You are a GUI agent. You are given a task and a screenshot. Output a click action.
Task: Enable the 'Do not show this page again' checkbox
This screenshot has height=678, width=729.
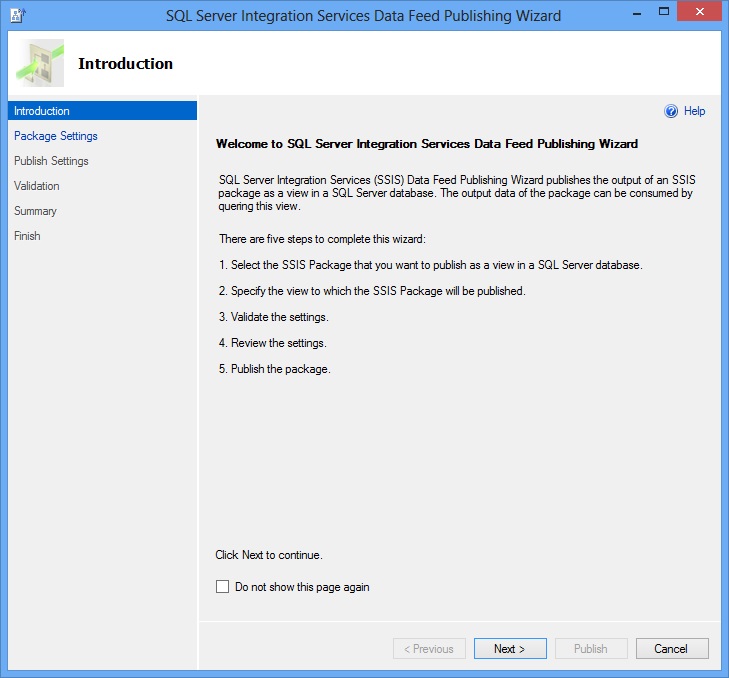click(222, 587)
